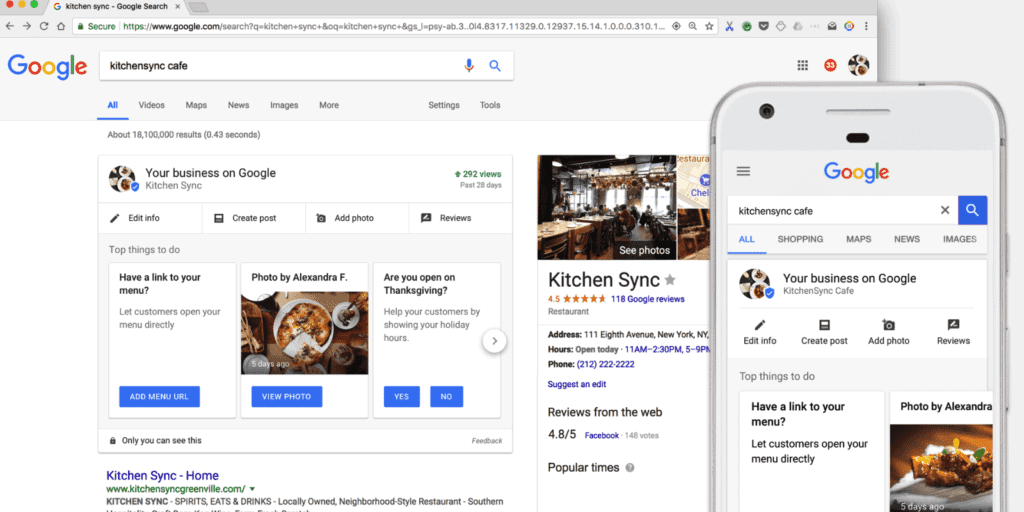Expand green arrow by kitchensyncgreenville URL
This screenshot has height=512, width=1024.
click(252, 489)
